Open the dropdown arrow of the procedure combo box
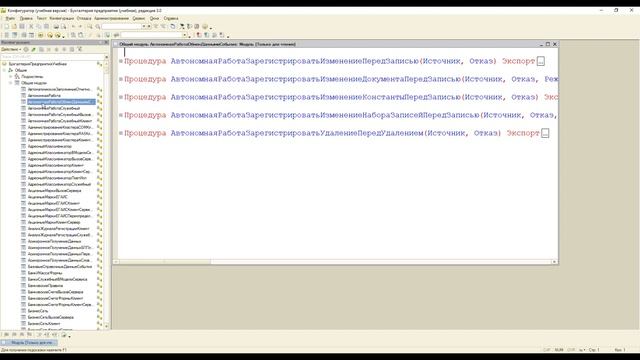Viewport: 640px width, 360px height. [x=185, y=36]
